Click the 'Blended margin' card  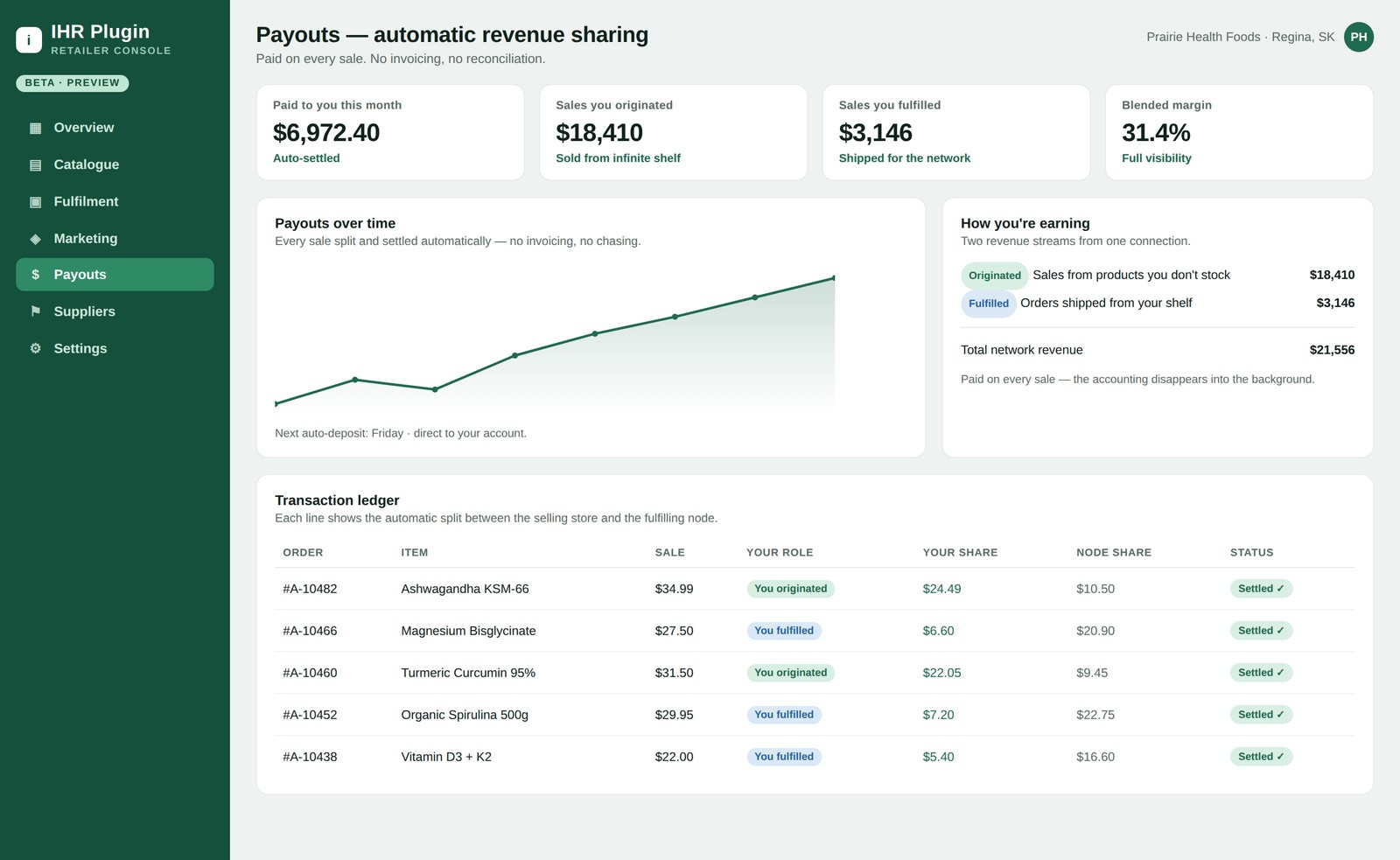coord(1239,132)
